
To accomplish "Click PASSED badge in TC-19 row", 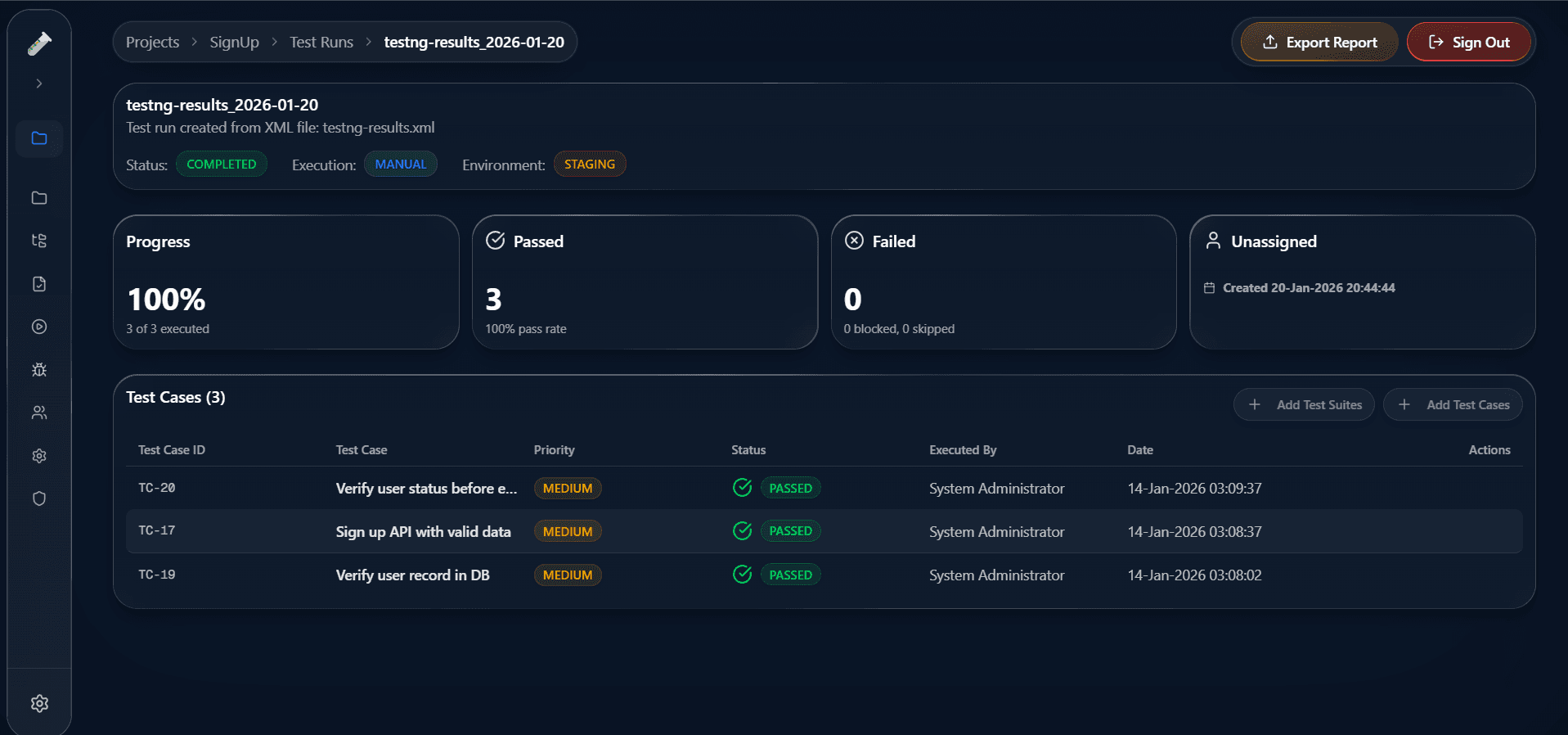I will pyautogui.click(x=791, y=575).
